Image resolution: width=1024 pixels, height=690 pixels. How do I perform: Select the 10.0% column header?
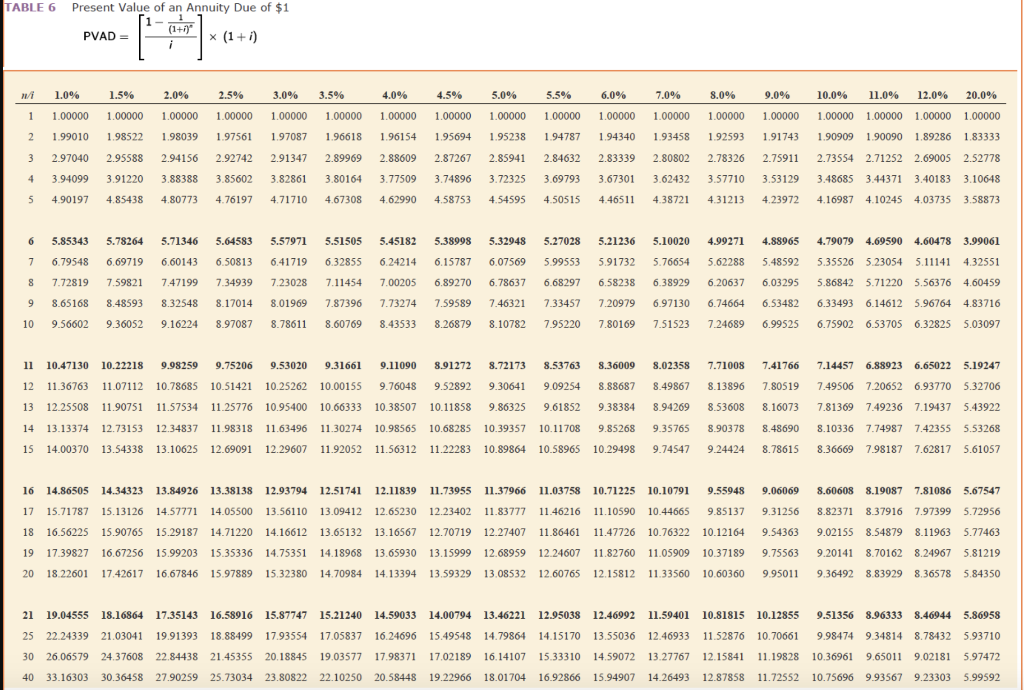[832, 95]
